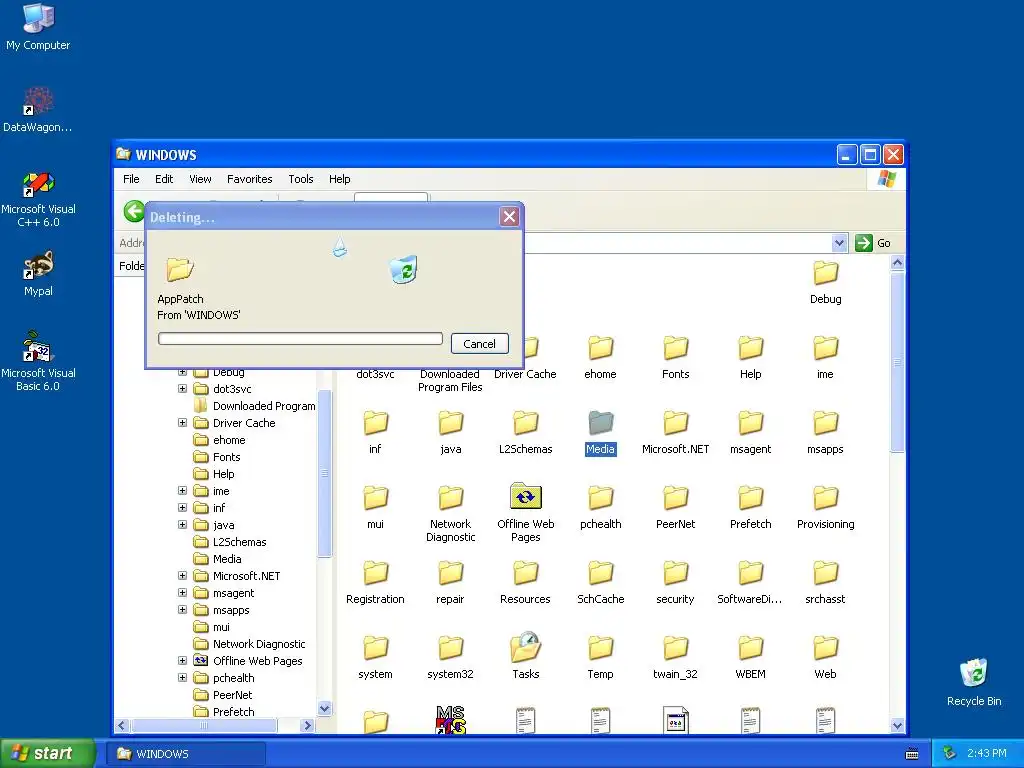Screen dimensions: 1024x768
Task: Select the ehome folder in file pane
Action: click(600, 357)
